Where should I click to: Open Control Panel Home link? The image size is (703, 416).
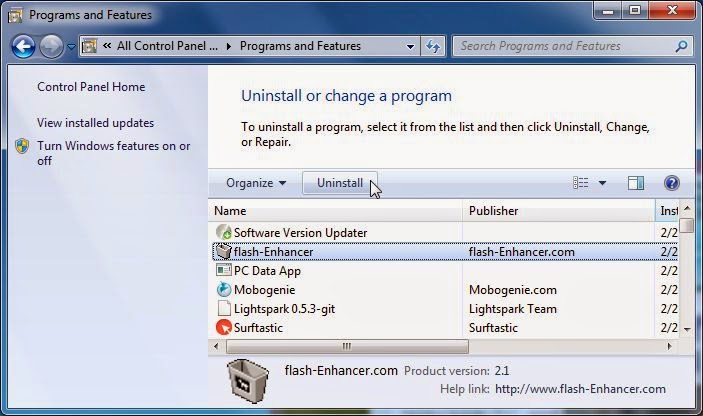coord(91,87)
